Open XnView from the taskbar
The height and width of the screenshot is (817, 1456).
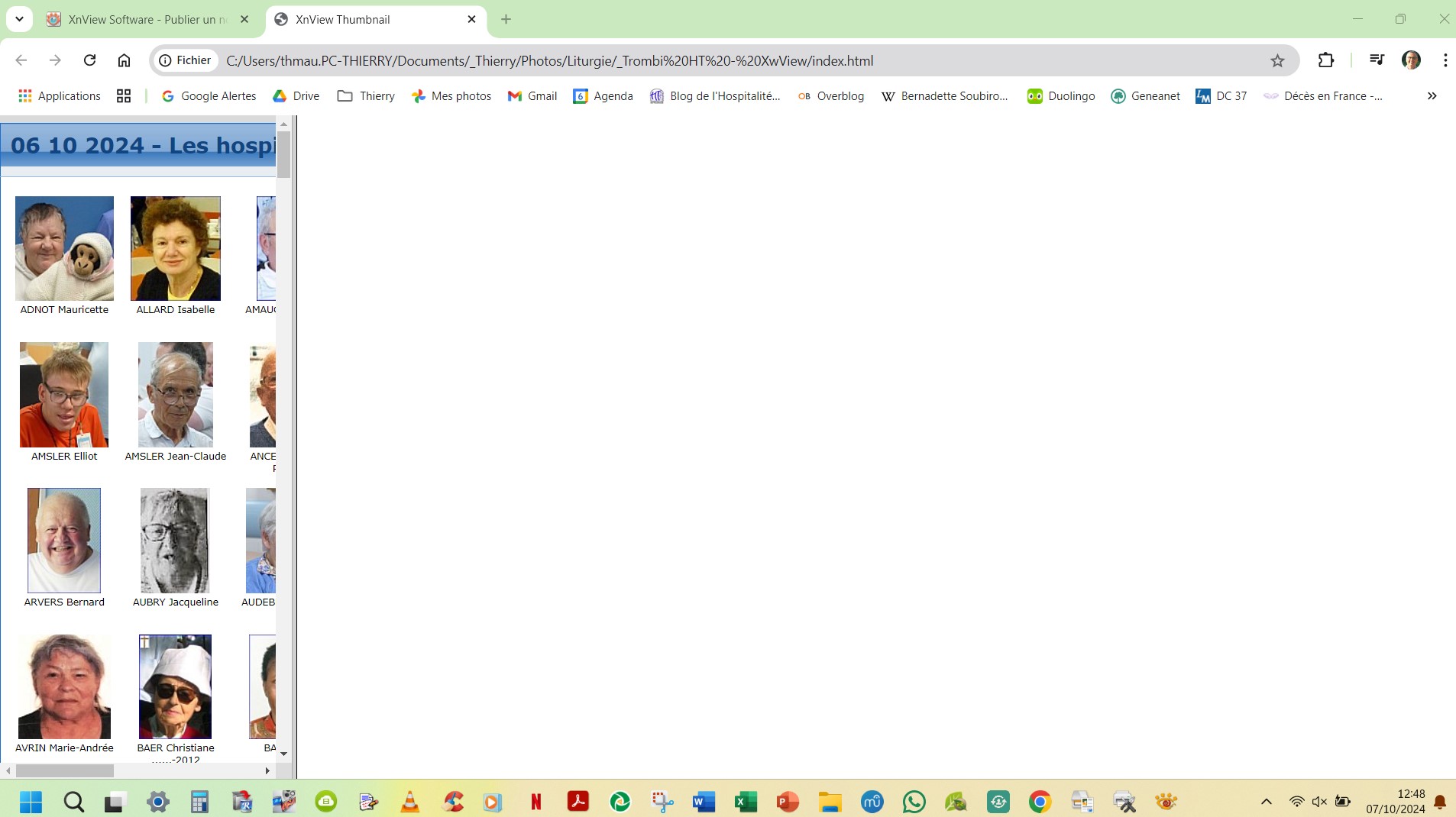[1166, 802]
